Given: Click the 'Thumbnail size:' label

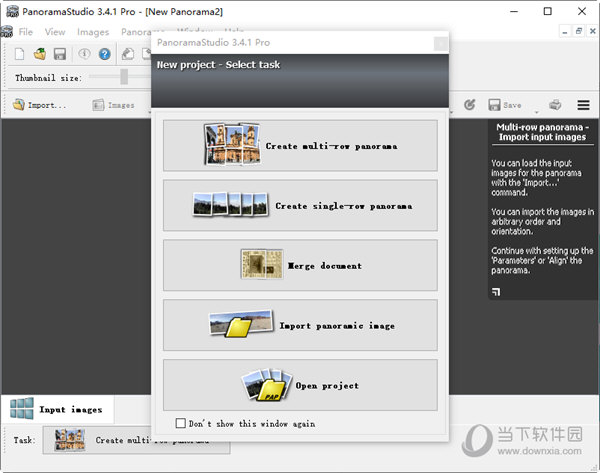Looking at the screenshot, I should click(48, 78).
